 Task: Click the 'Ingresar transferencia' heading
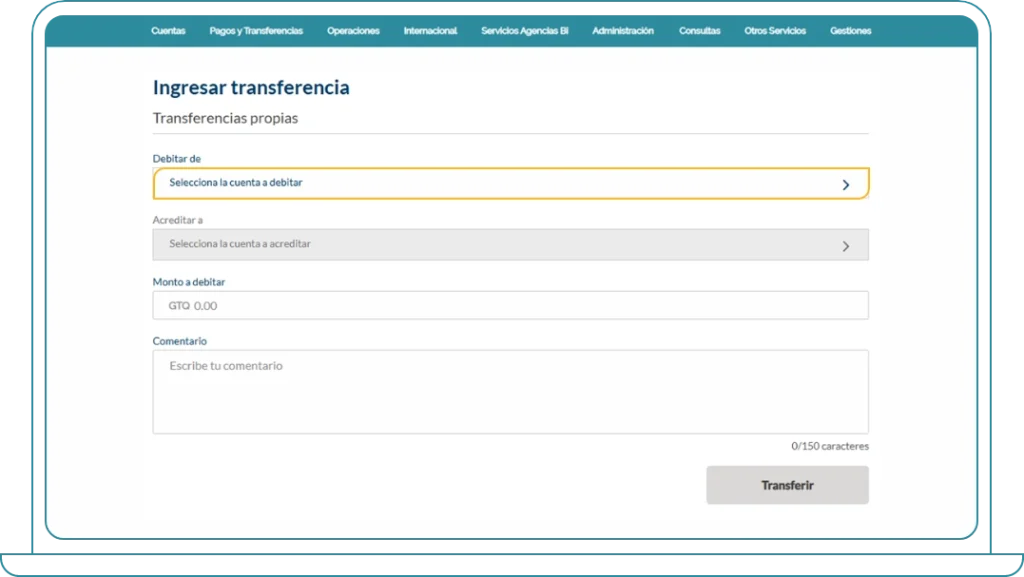pyautogui.click(x=250, y=88)
